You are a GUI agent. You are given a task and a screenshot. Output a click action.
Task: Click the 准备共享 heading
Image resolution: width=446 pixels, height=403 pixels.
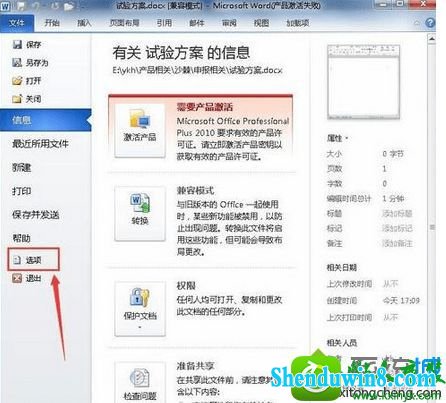[x=195, y=366]
